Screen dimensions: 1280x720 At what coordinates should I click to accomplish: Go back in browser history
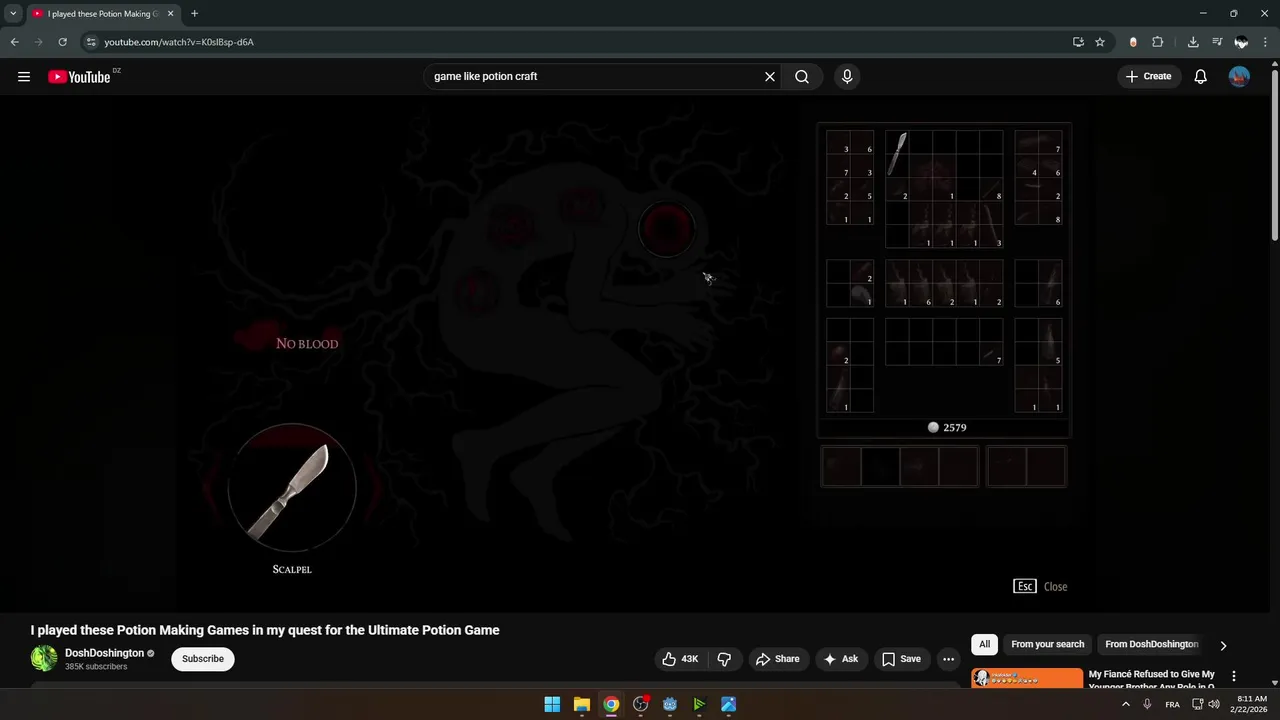[14, 42]
